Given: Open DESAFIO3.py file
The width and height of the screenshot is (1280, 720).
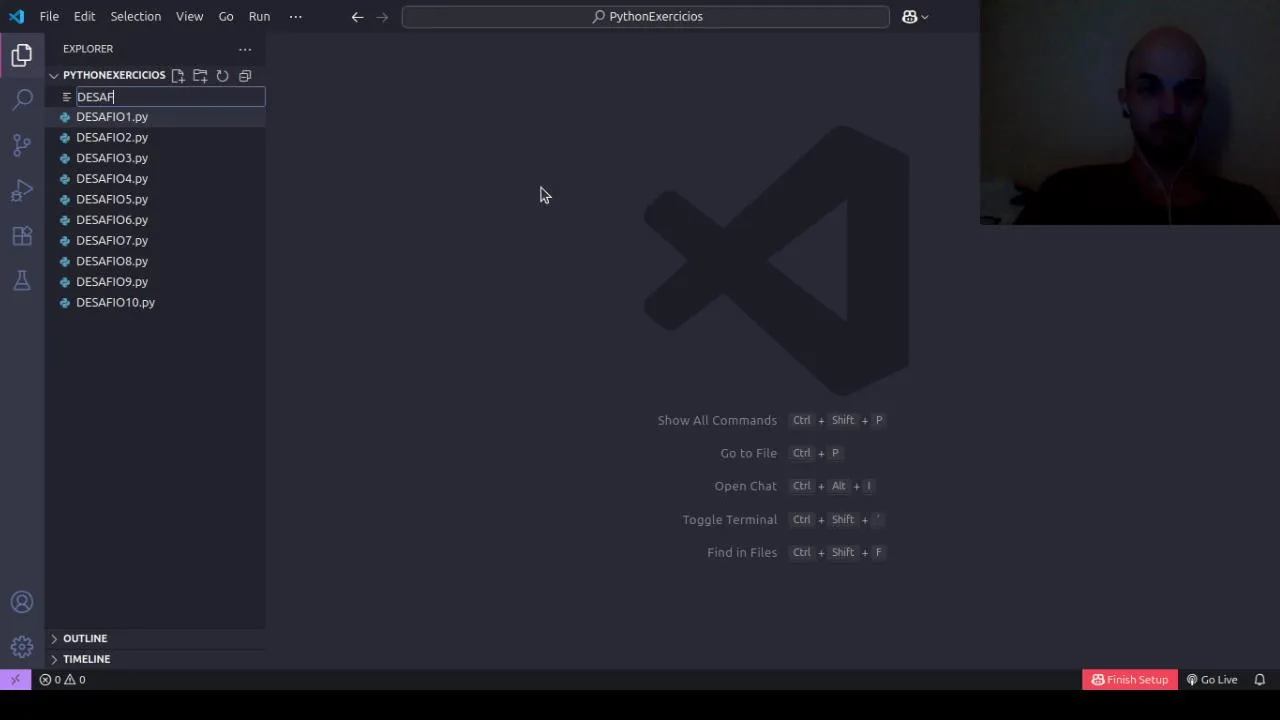Looking at the screenshot, I should coord(112,158).
